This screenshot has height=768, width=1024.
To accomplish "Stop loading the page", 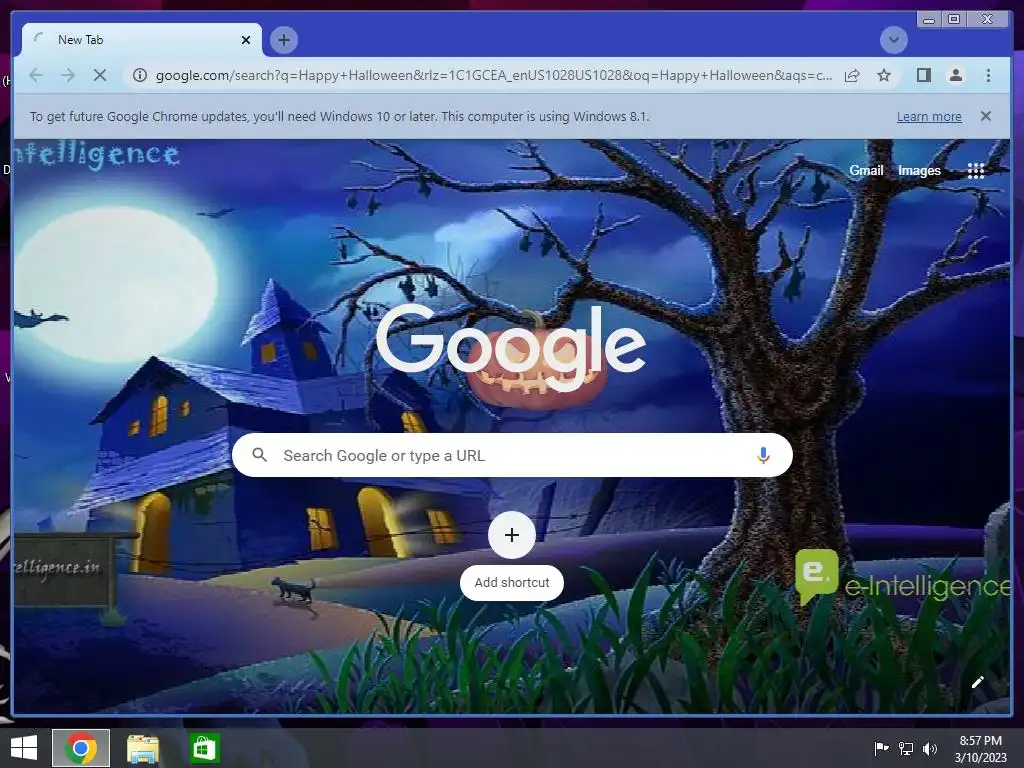I will pos(99,75).
